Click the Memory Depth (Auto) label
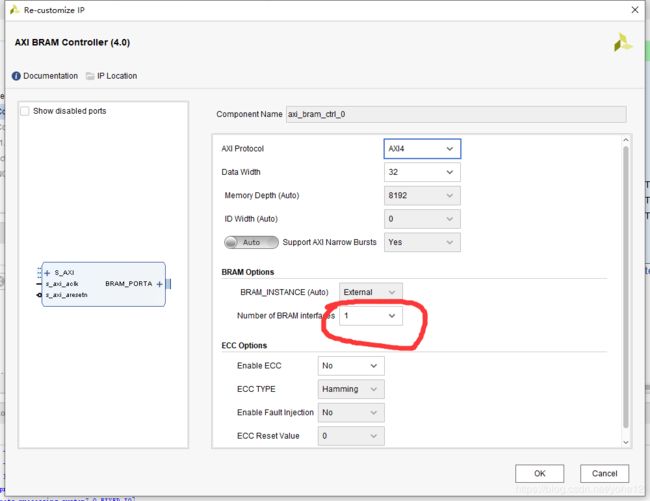The width and height of the screenshot is (650, 501). (x=262, y=196)
